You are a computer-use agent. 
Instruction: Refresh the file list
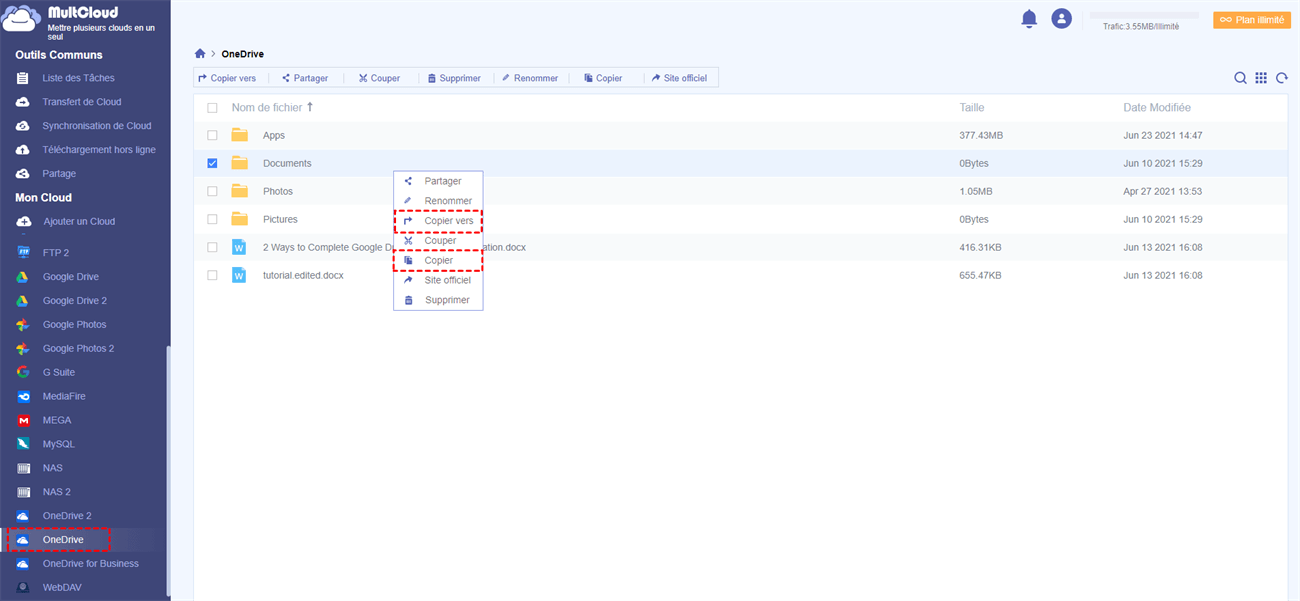click(x=1281, y=78)
